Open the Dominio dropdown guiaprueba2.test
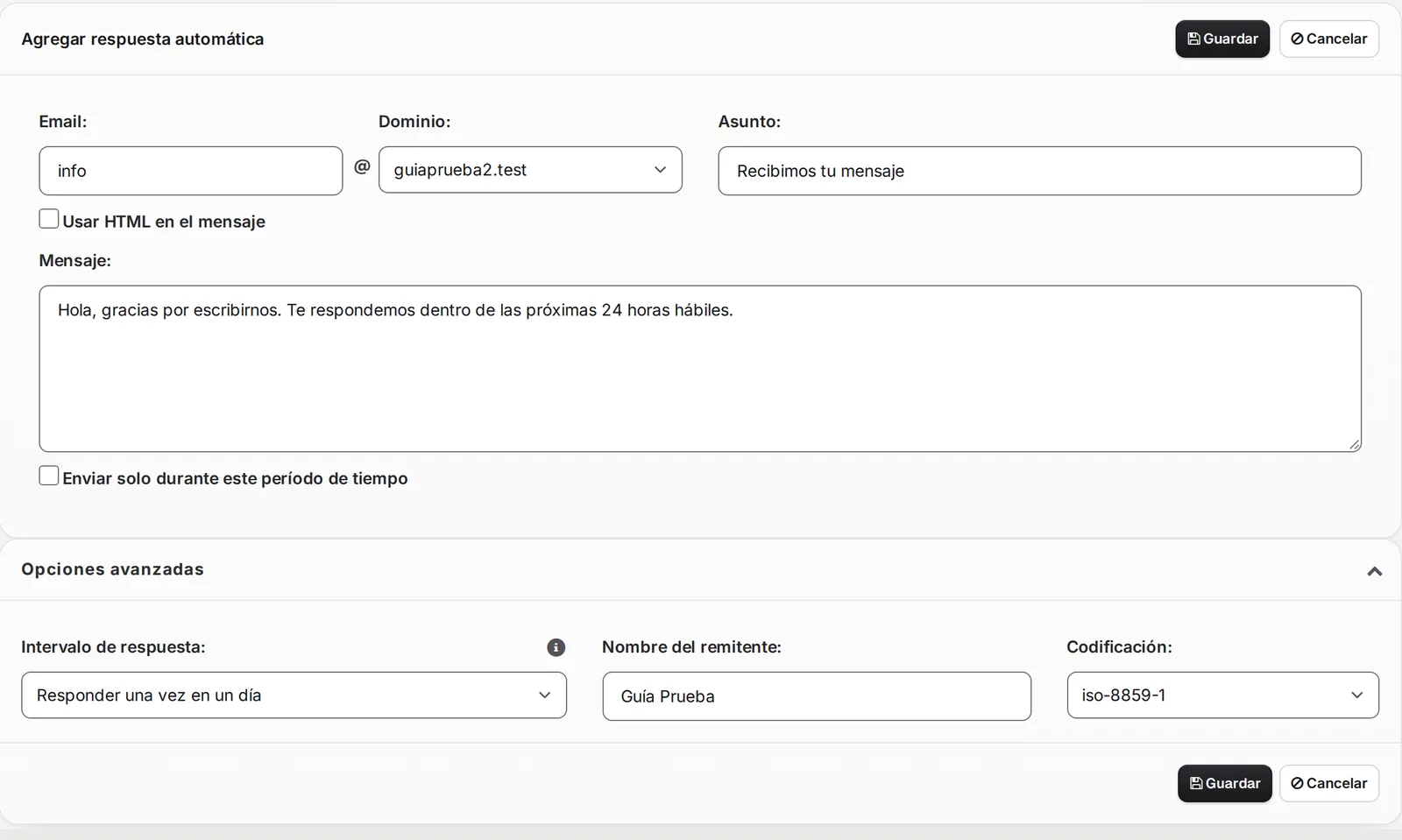The image size is (1402, 840). pyautogui.click(x=530, y=170)
